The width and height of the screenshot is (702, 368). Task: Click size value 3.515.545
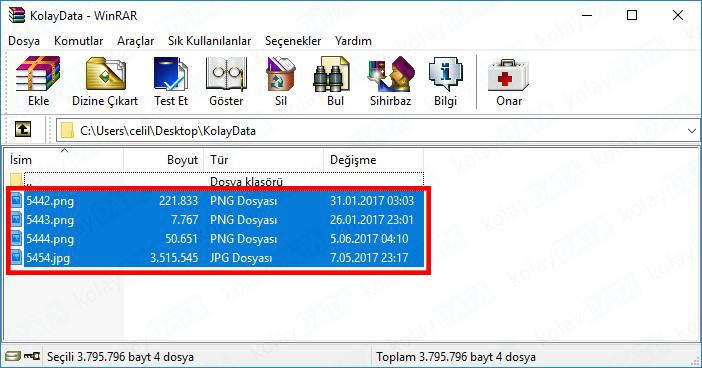click(174, 258)
